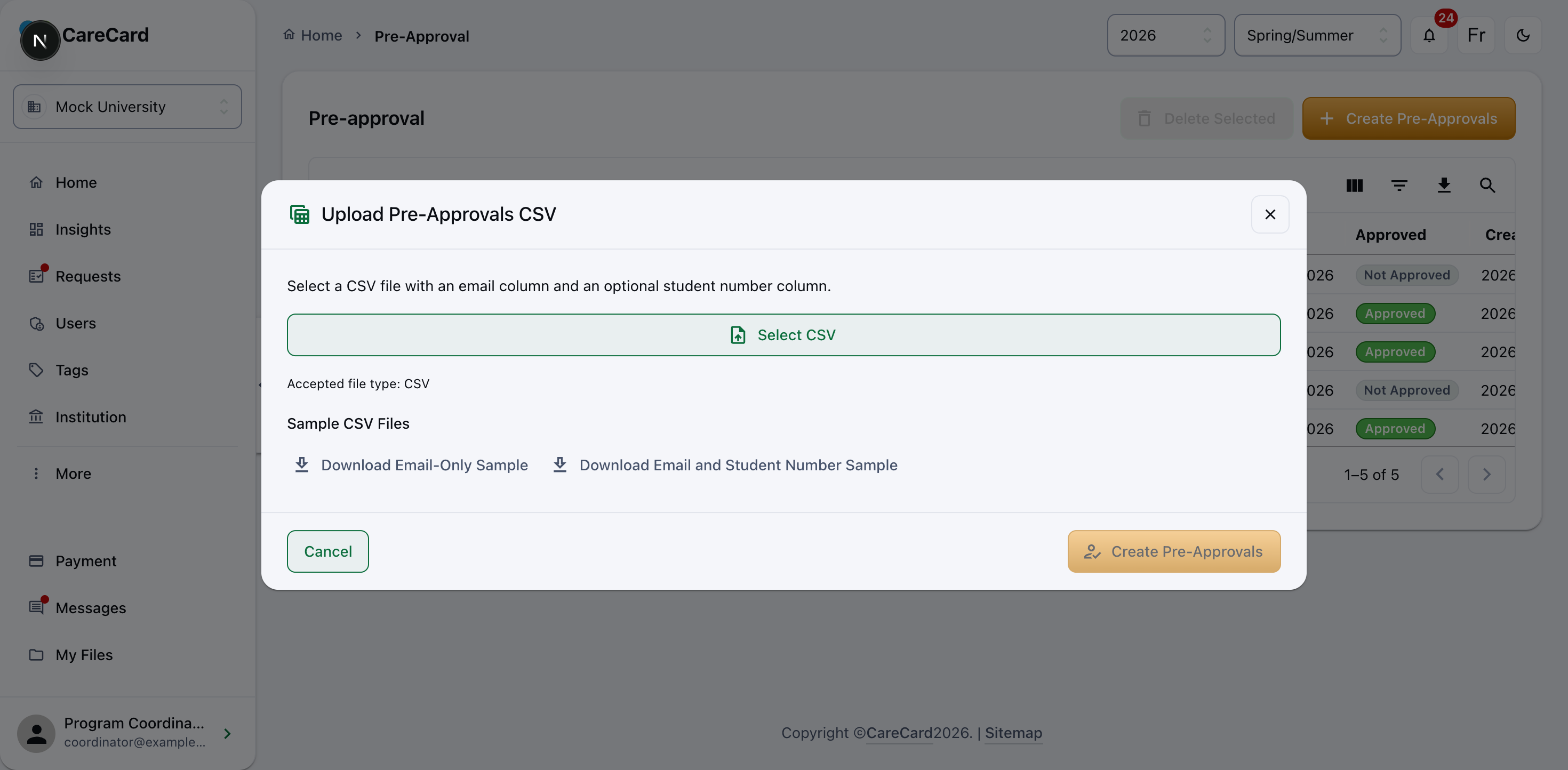Click the Home breadcrumb link

(313, 35)
